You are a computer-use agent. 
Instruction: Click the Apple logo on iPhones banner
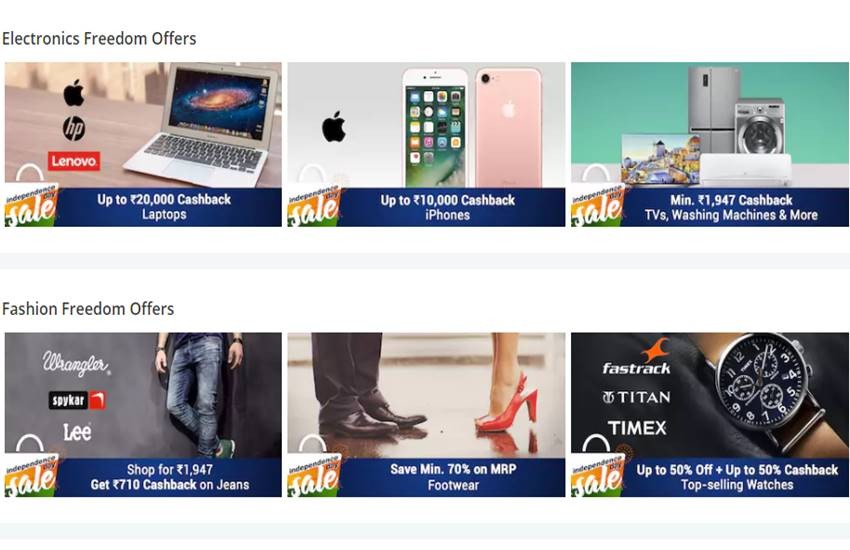coord(334,127)
